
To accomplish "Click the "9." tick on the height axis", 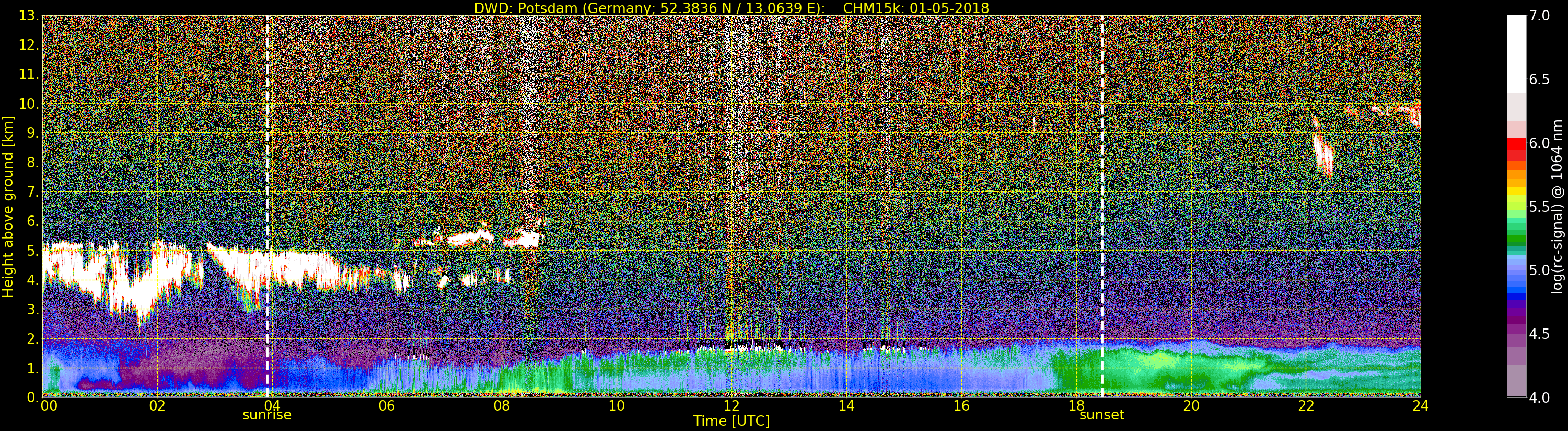I will (32, 133).
